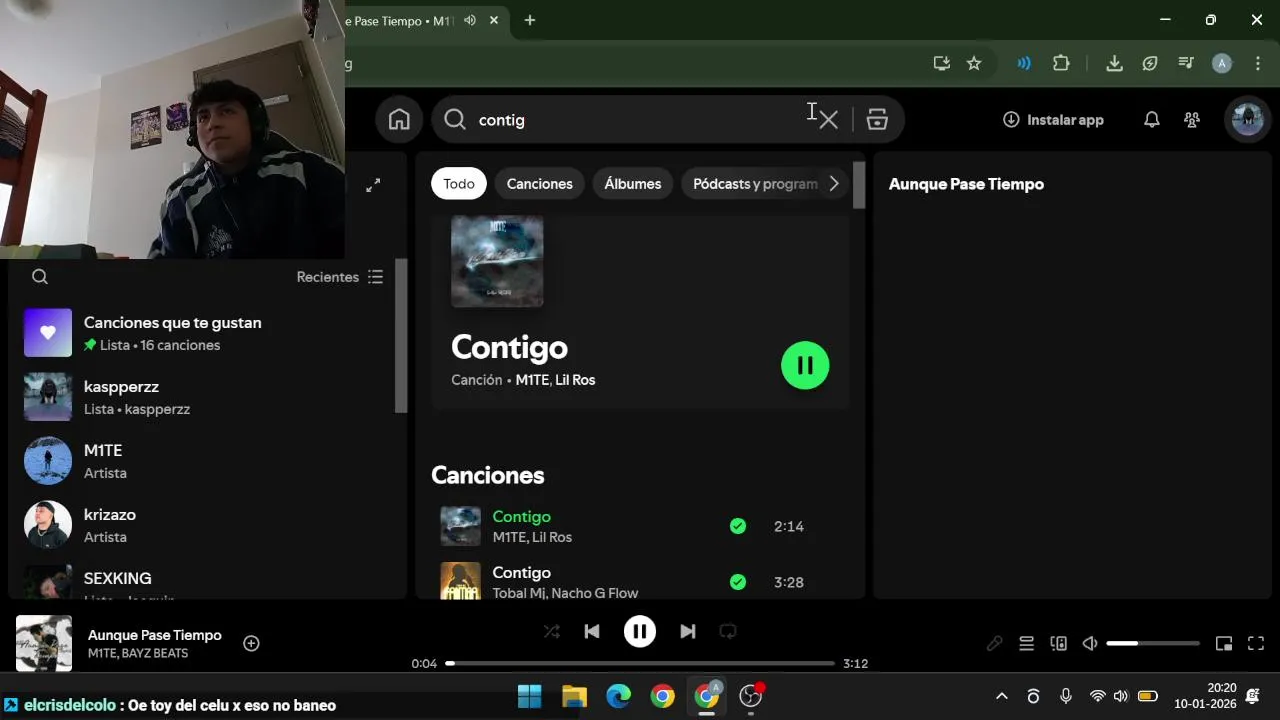Search within your library icon
The height and width of the screenshot is (720, 1280).
click(x=40, y=277)
